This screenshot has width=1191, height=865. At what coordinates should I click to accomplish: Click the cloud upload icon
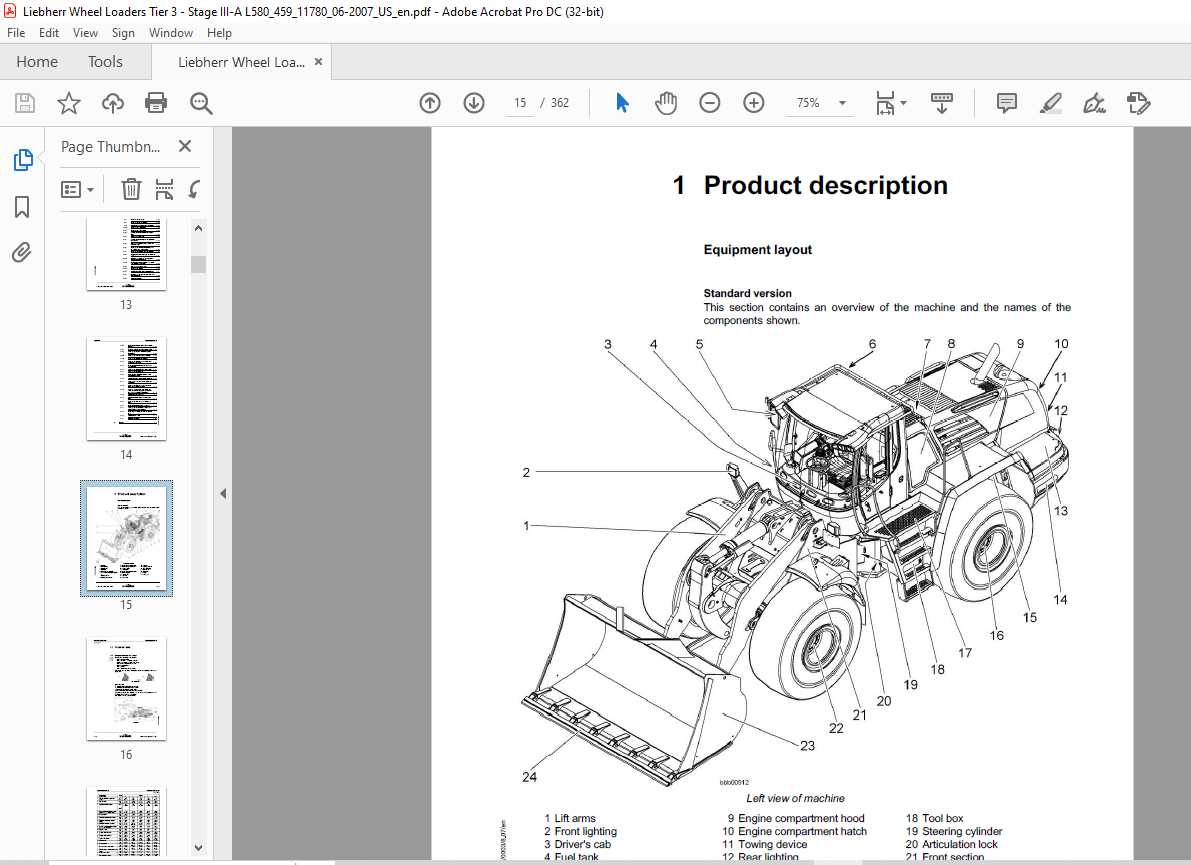[112, 103]
